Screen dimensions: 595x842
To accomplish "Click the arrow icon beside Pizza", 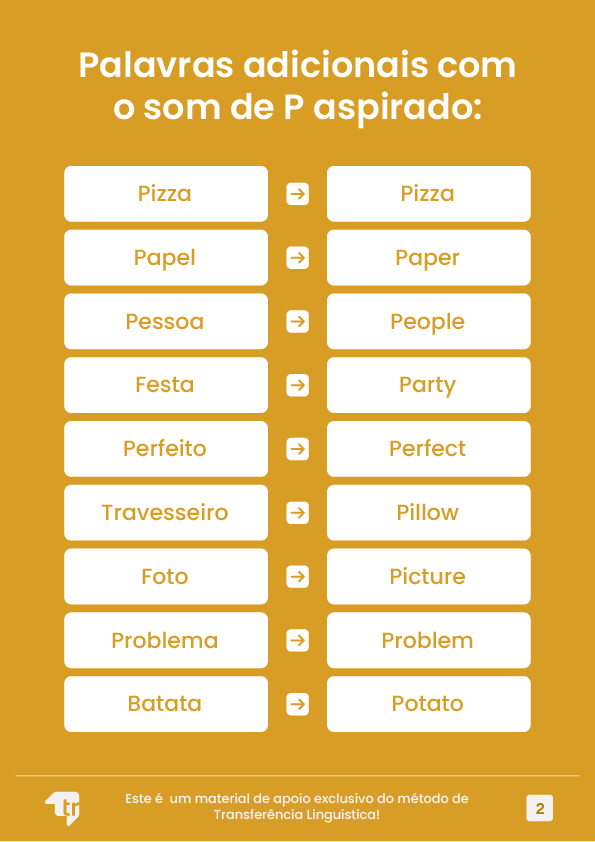I will coord(298,194).
